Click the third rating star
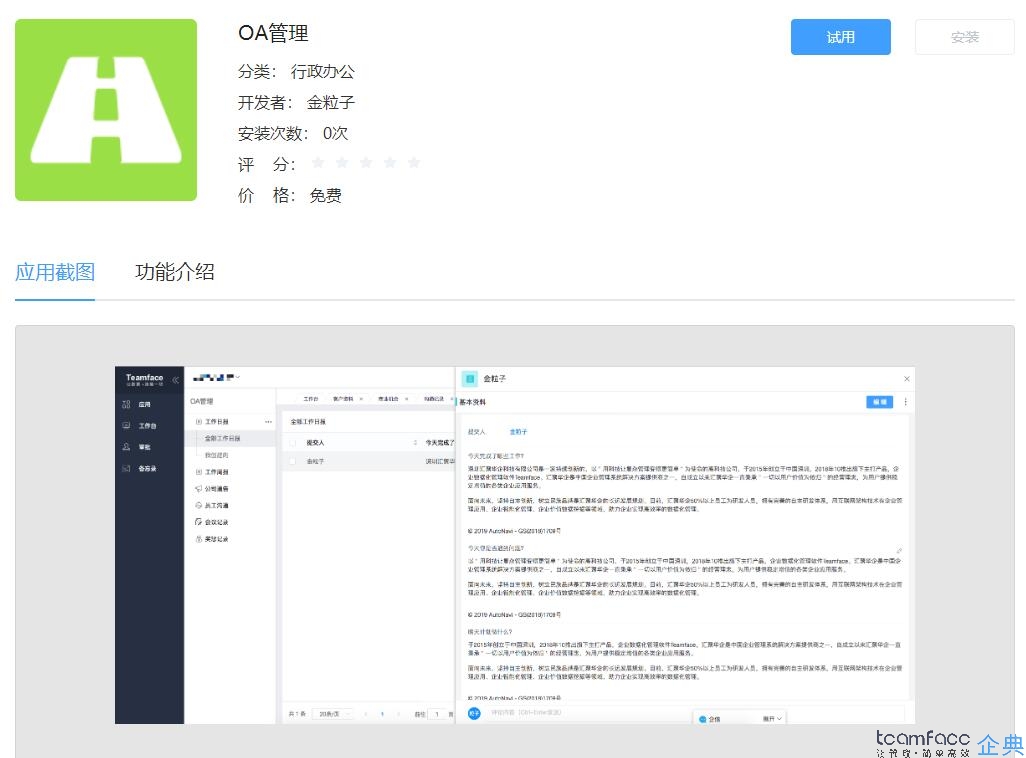 tap(366, 162)
